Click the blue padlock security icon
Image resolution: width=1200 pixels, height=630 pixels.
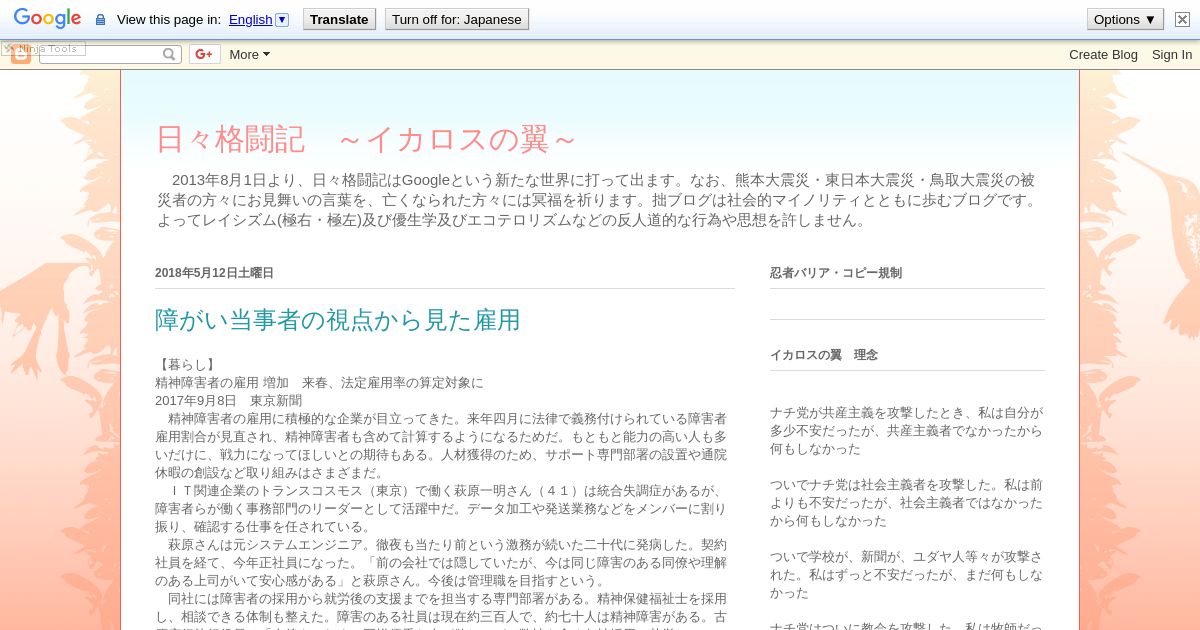pyautogui.click(x=100, y=19)
